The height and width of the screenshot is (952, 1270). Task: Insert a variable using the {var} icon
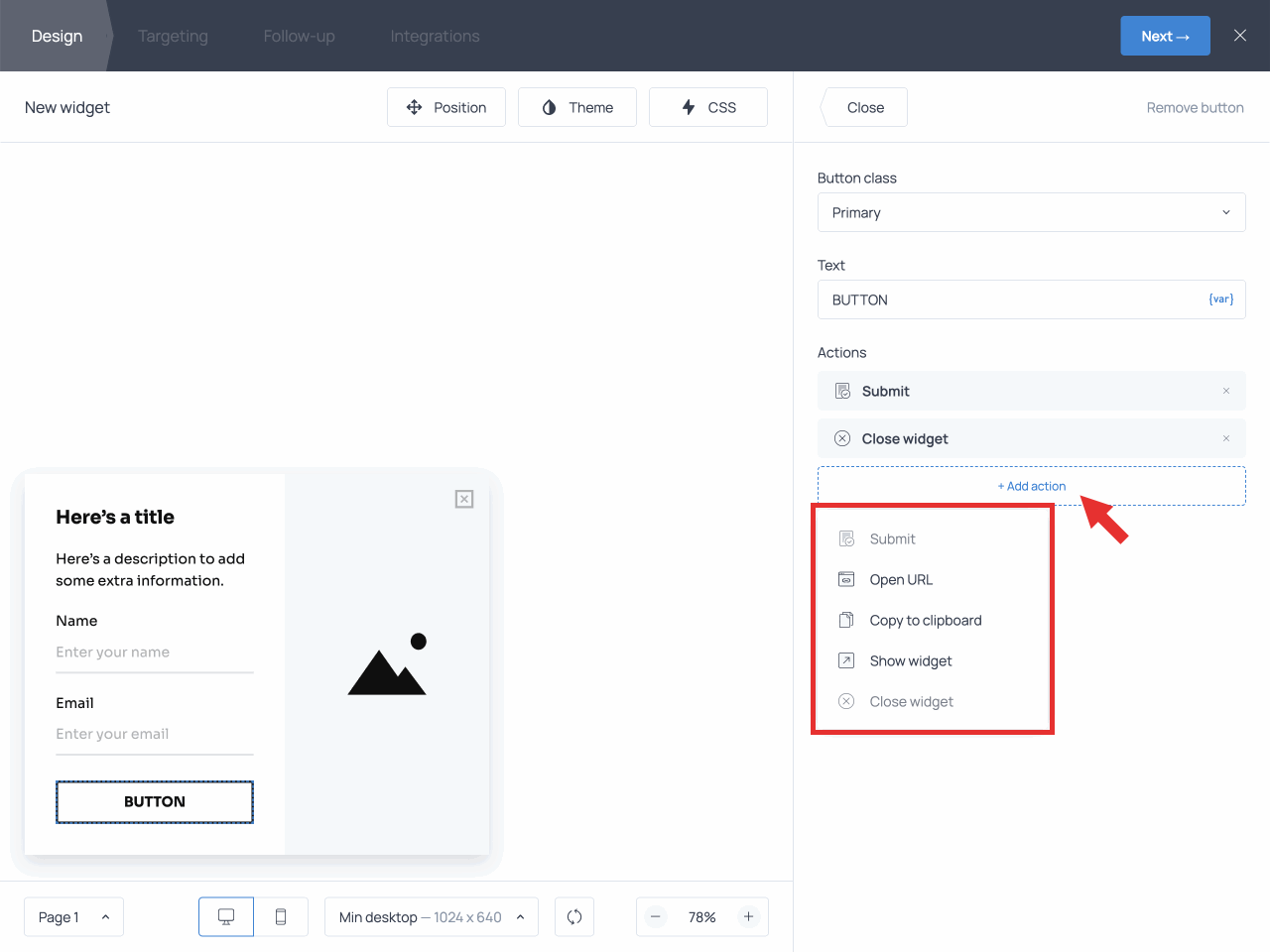1220,299
